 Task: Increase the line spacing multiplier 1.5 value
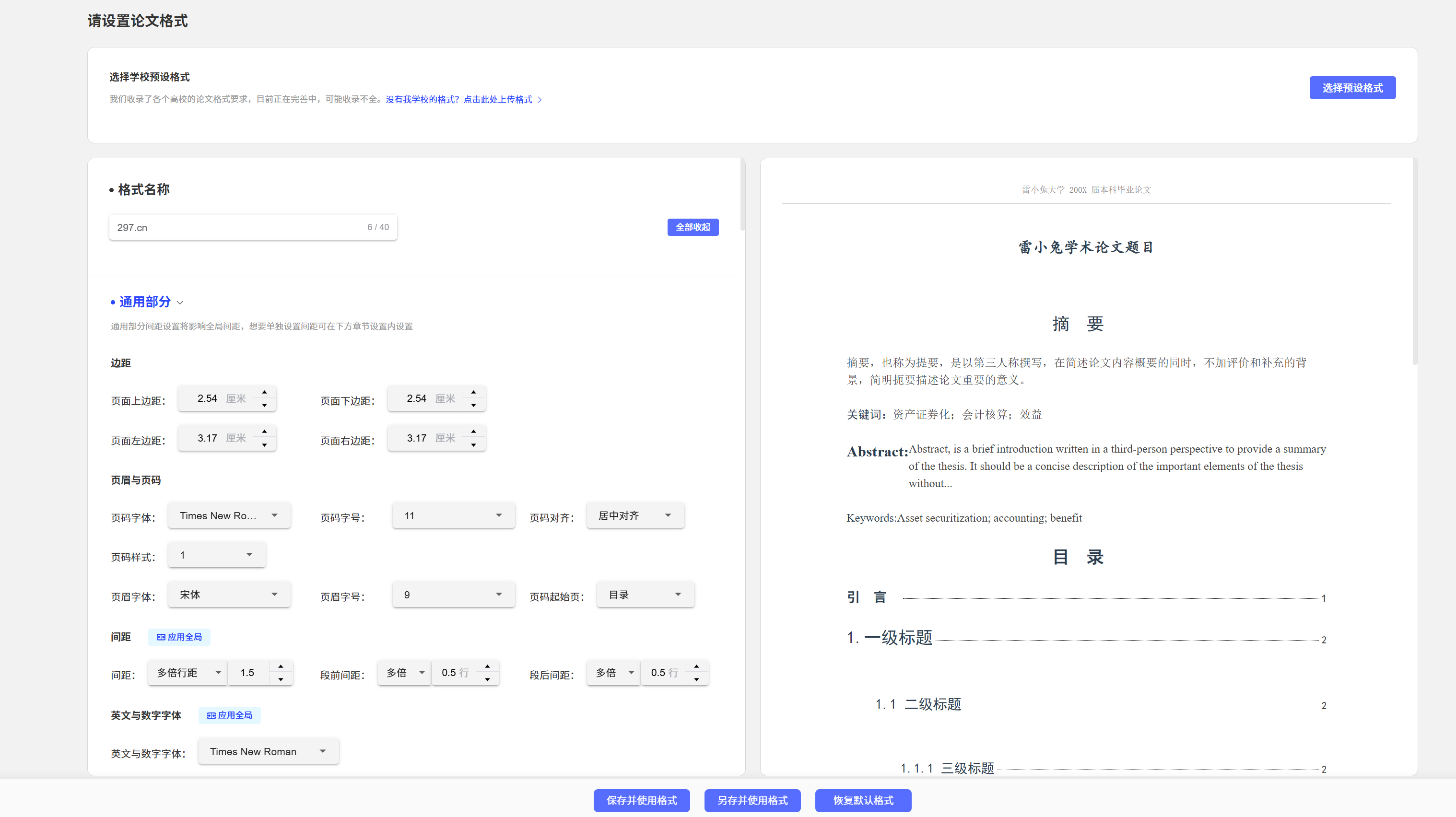click(281, 666)
